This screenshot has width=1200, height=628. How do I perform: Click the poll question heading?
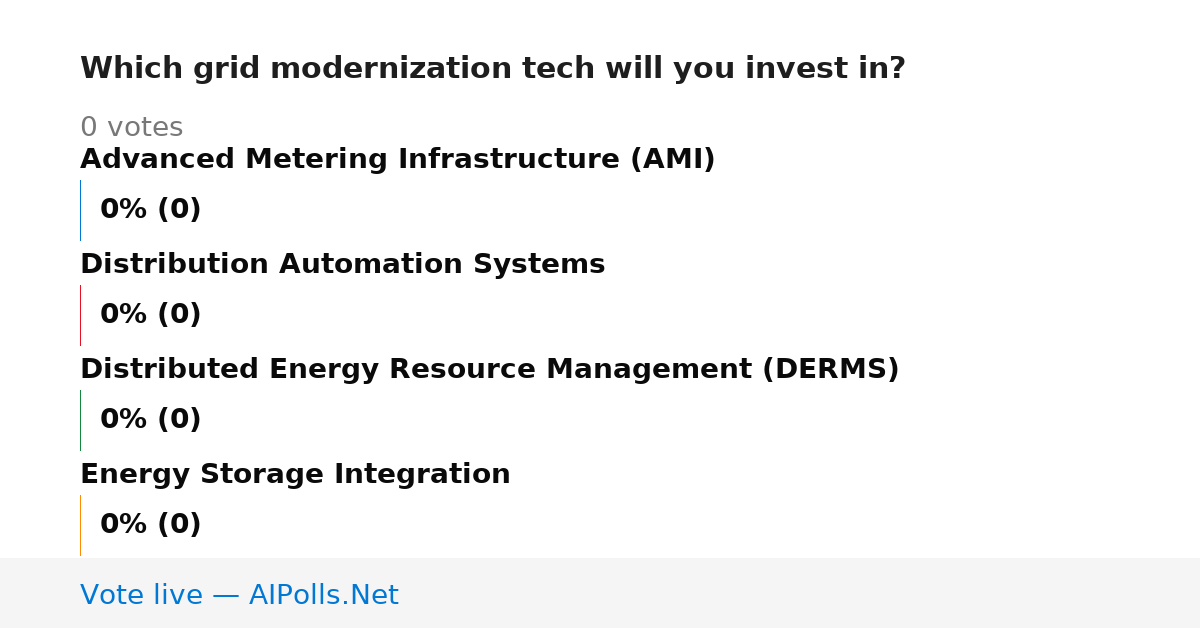[x=492, y=69]
